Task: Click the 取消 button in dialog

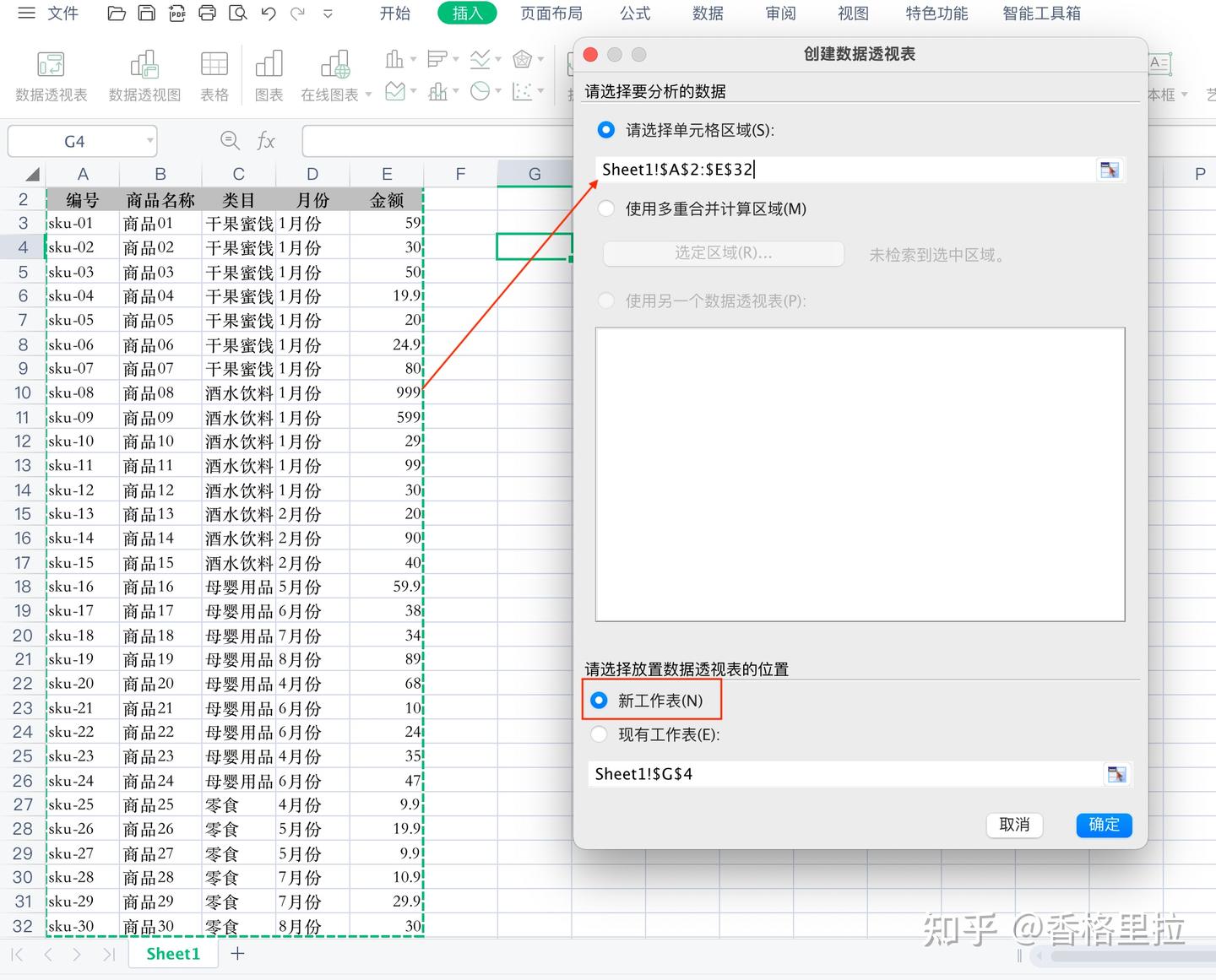Action: 1014,825
